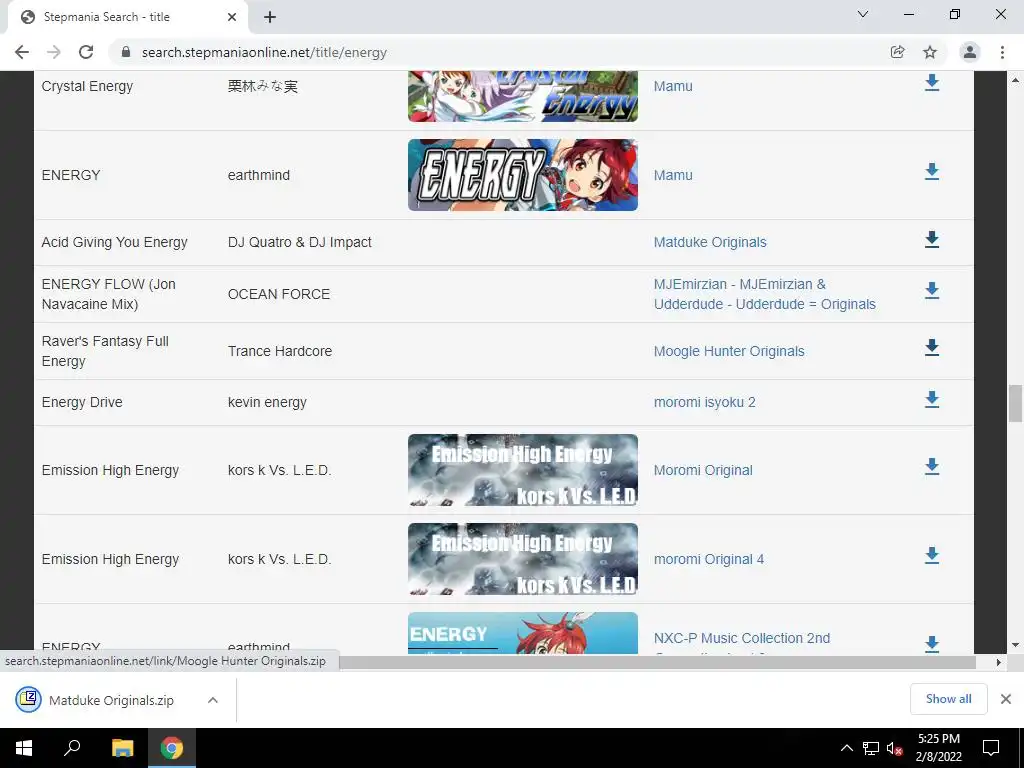This screenshot has height=768, width=1024.
Task: Reload the Stepmania search page
Action: pyautogui.click(x=86, y=52)
